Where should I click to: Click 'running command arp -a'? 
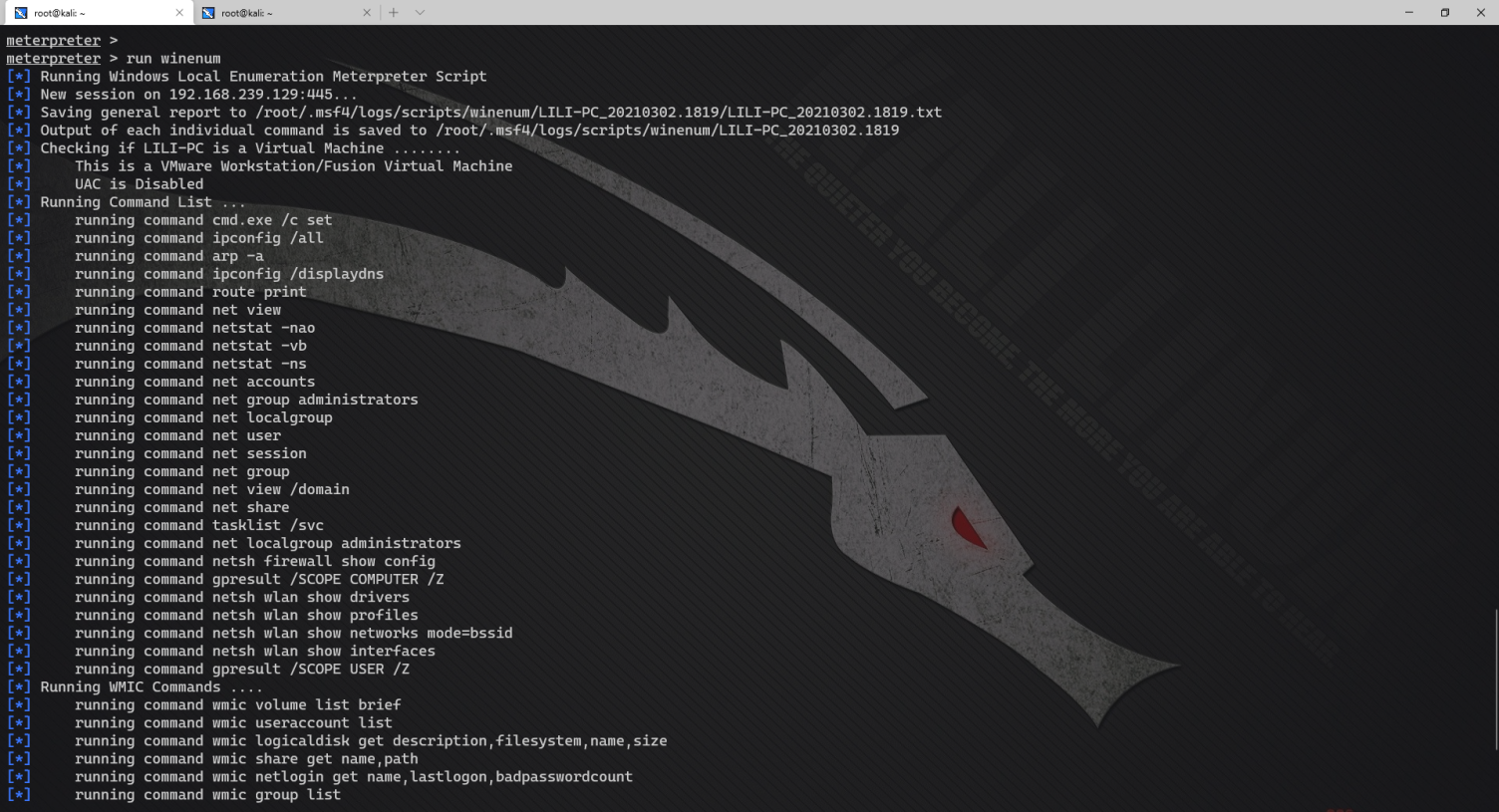(x=169, y=256)
